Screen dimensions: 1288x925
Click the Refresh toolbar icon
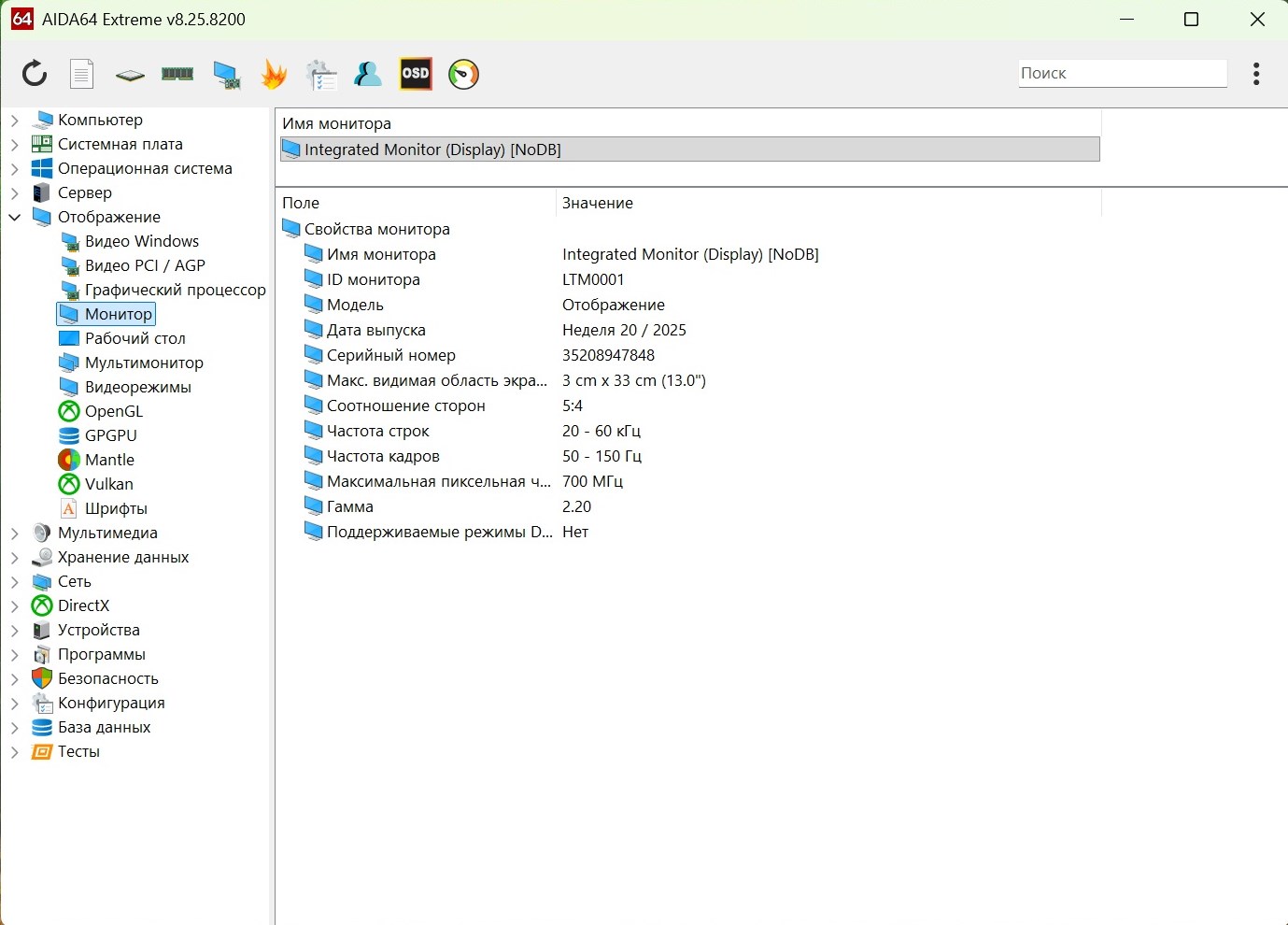click(x=35, y=73)
